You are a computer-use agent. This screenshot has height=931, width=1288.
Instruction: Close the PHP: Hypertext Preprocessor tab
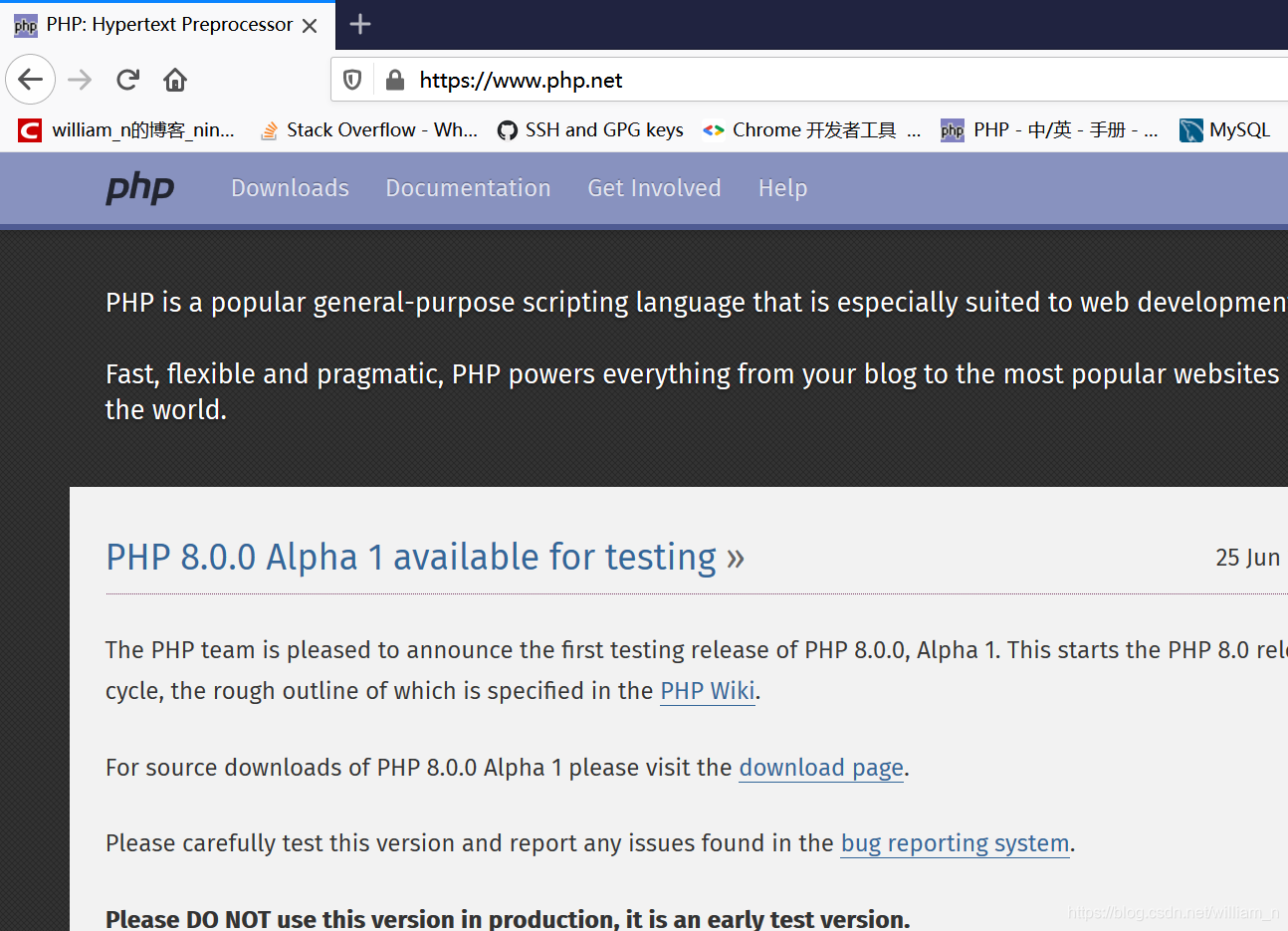[x=310, y=25]
